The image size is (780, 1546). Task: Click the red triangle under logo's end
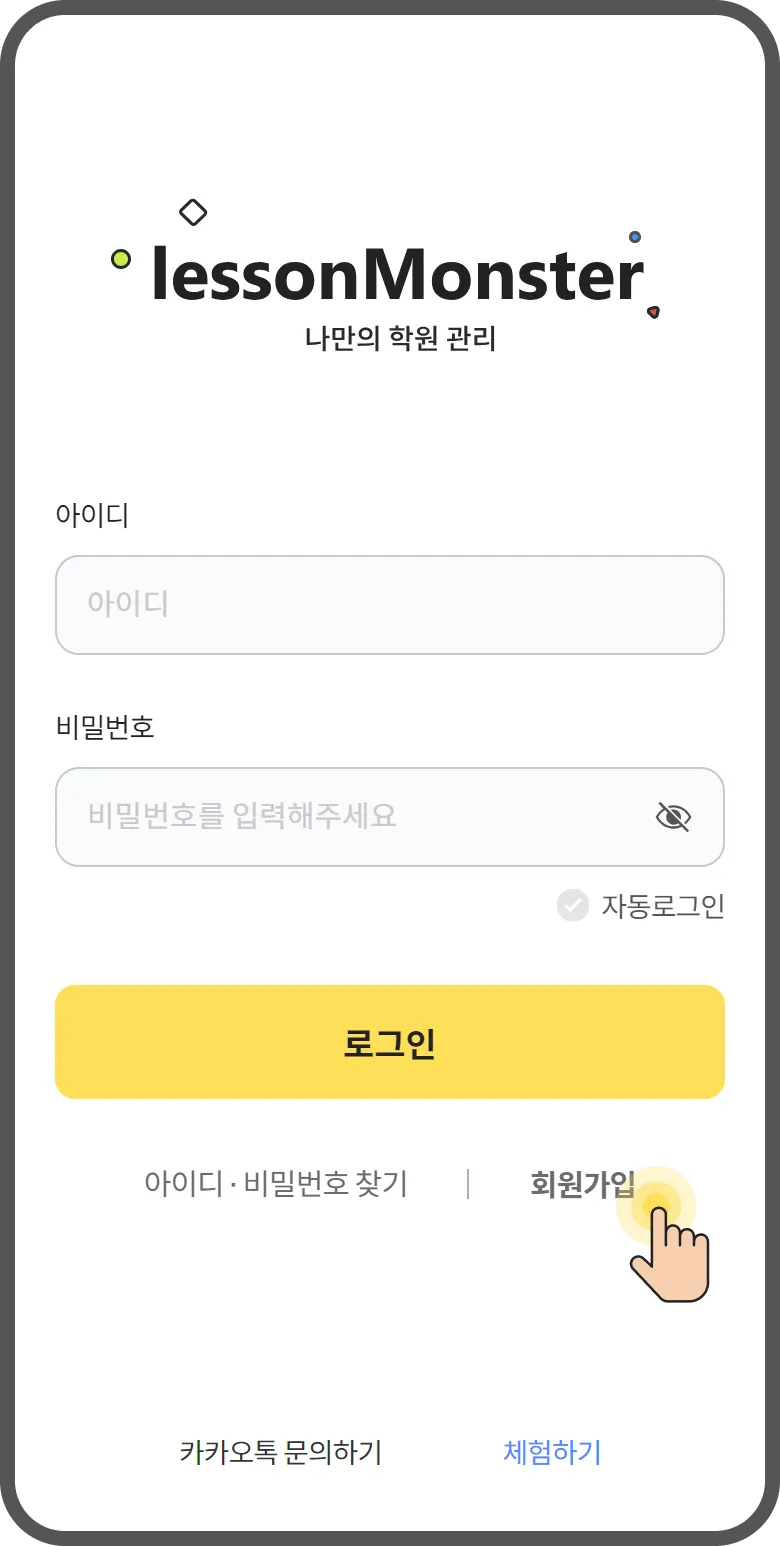tap(654, 312)
